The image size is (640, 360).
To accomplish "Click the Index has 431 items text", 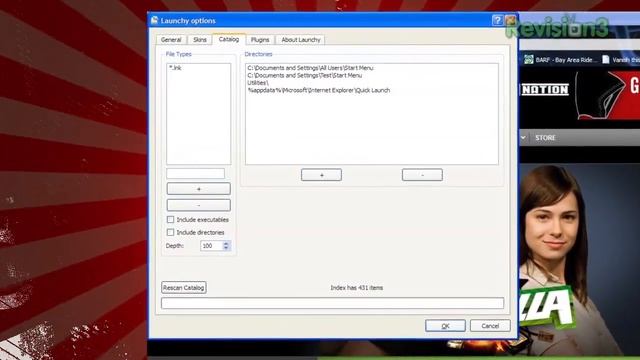I will point(357,288).
